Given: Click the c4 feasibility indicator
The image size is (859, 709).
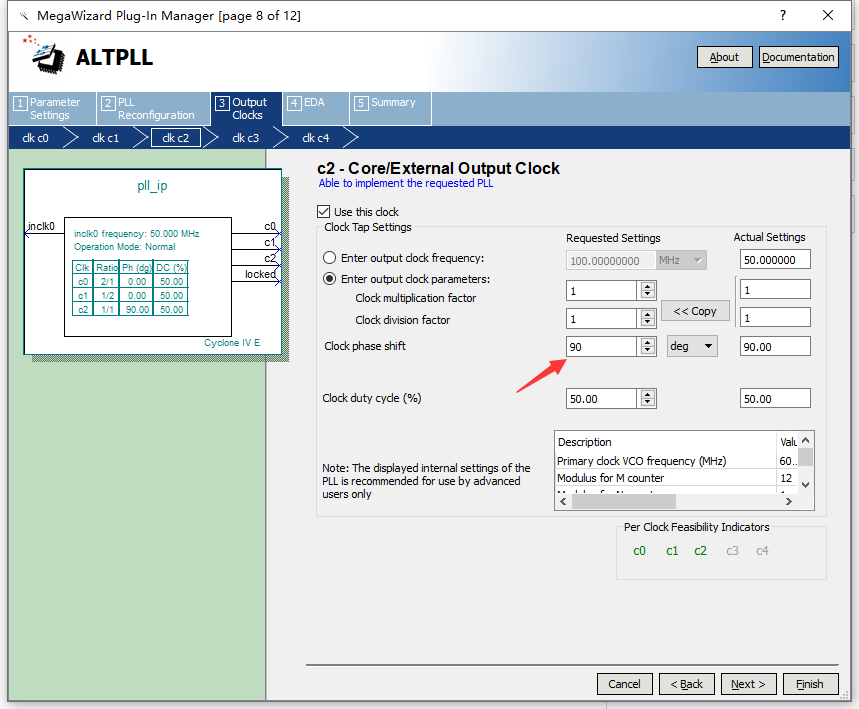Looking at the screenshot, I should (762, 551).
